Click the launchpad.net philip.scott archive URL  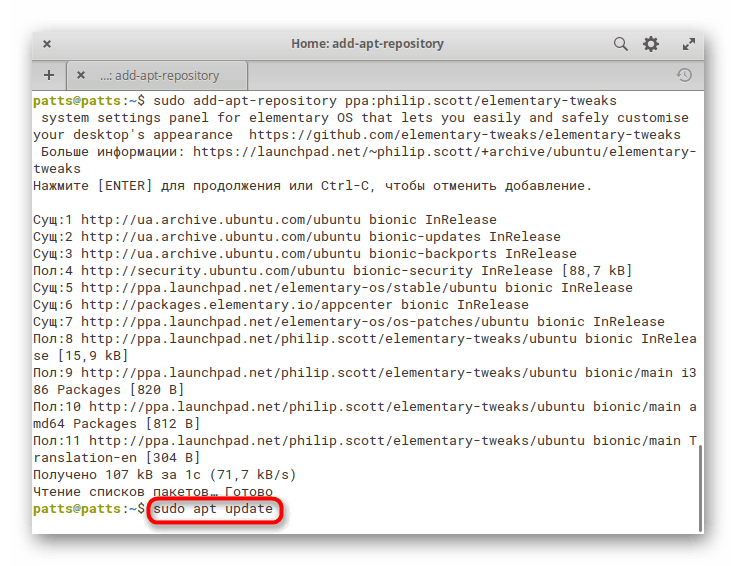365,160
